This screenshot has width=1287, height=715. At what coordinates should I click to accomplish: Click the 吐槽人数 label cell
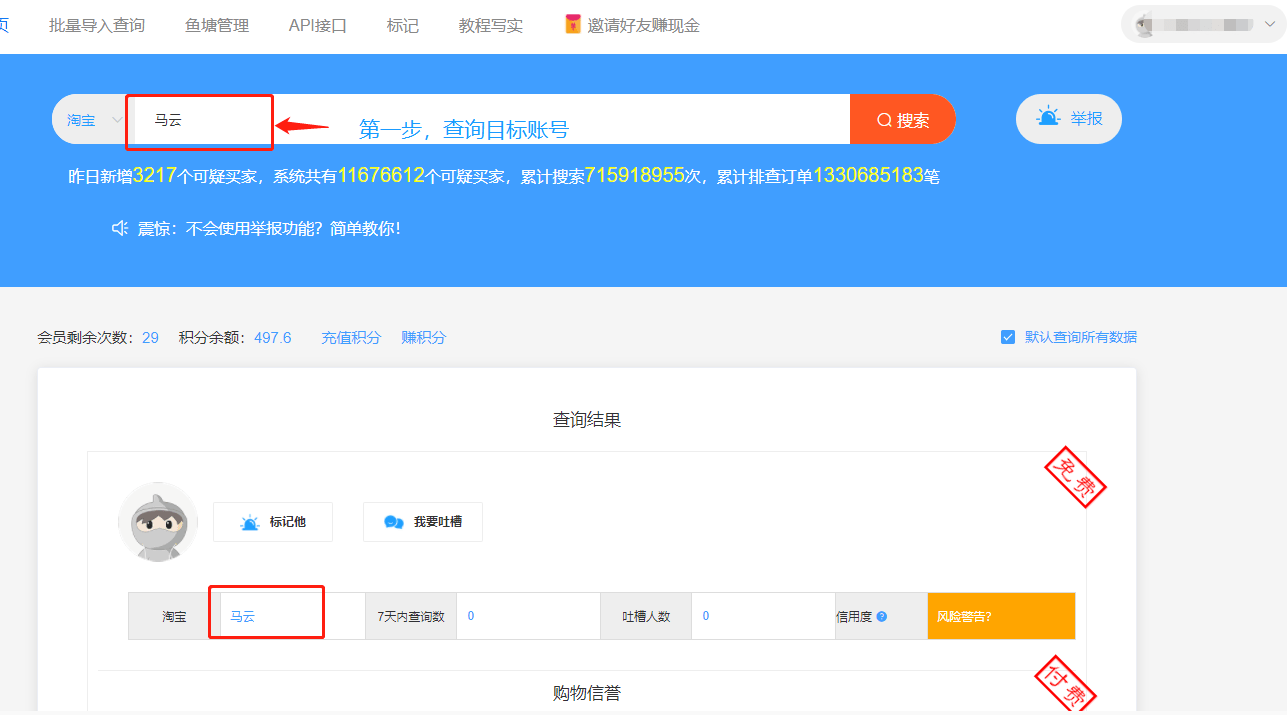click(x=646, y=616)
